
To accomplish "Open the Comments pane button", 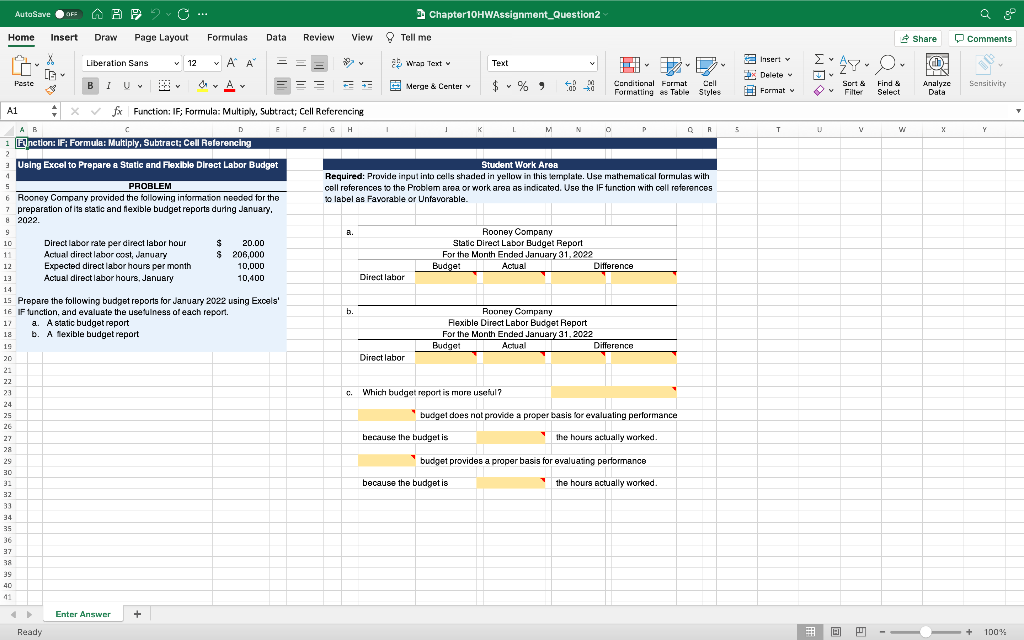I will pyautogui.click(x=983, y=38).
